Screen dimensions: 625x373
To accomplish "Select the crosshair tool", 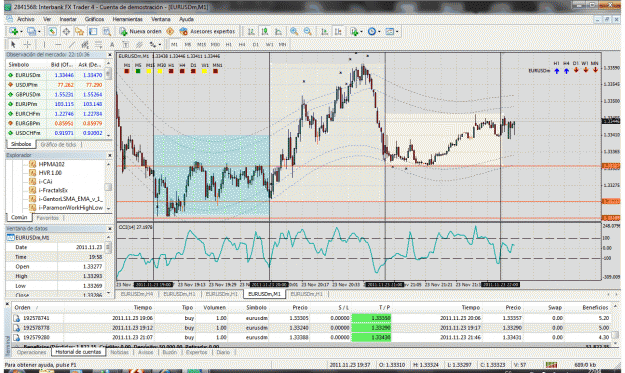I will pos(27,45).
